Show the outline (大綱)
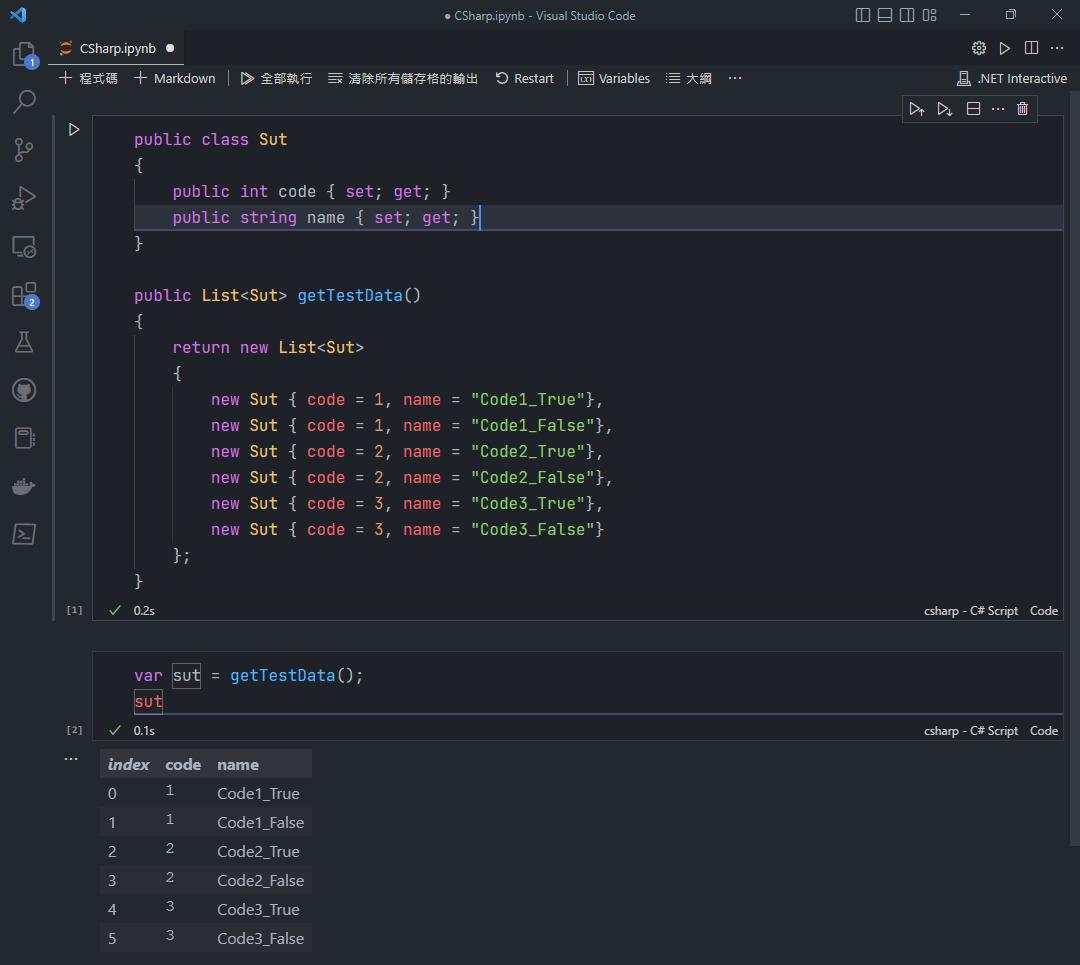This screenshot has height=965, width=1080. click(x=688, y=79)
